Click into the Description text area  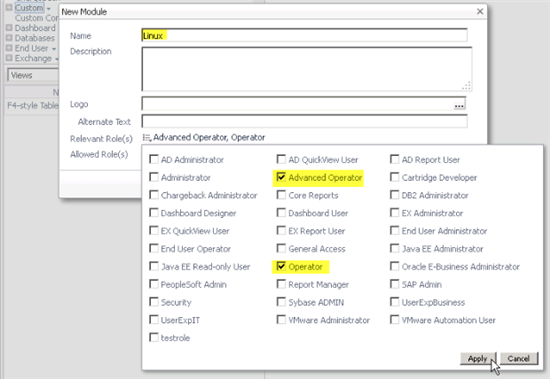tap(307, 69)
